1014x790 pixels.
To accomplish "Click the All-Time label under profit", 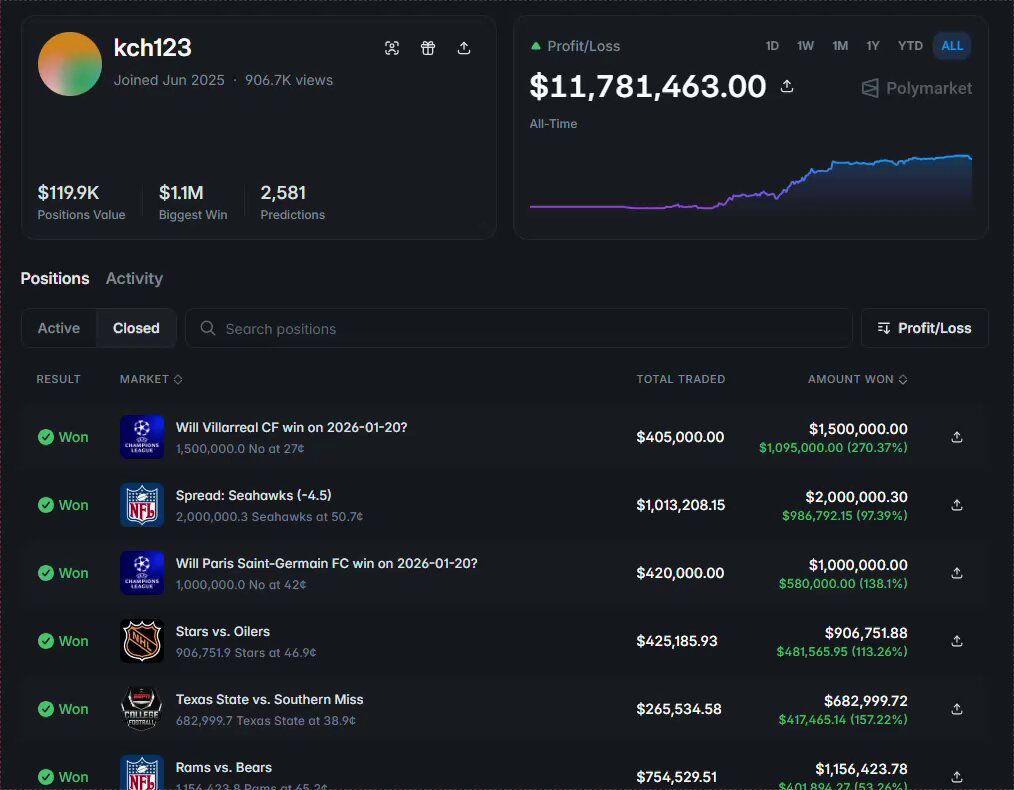I will point(554,123).
